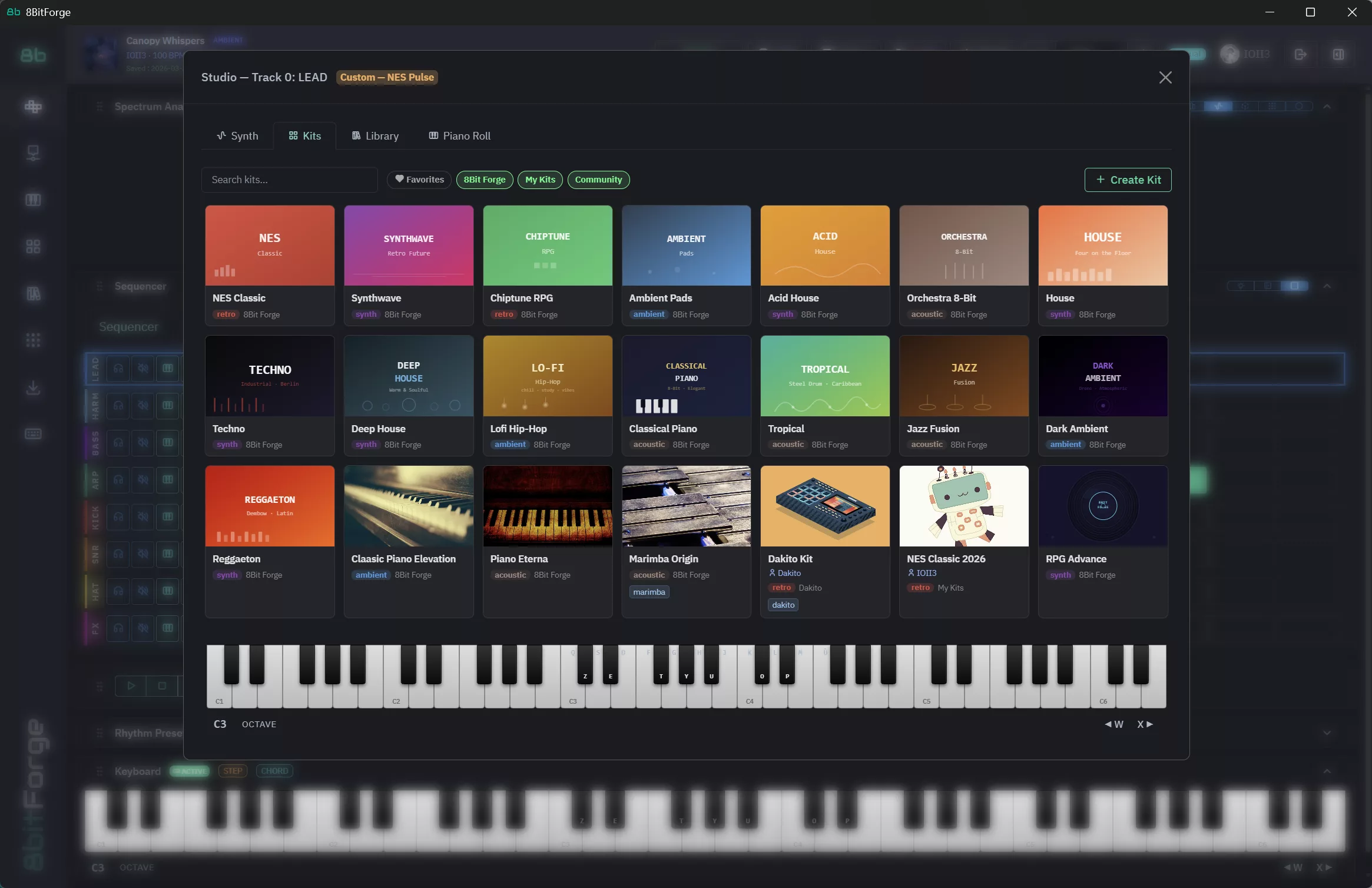Collapse the Sequencer panel chevron
This screenshot has height=888, width=1372.
pyautogui.click(x=1327, y=286)
